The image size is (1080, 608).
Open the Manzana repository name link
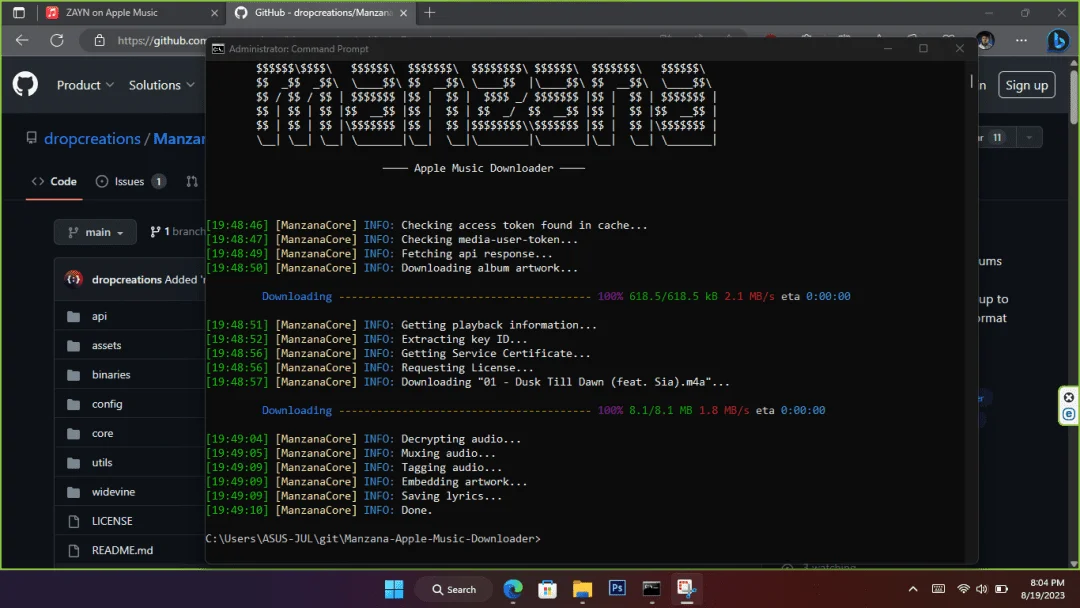[179, 138]
